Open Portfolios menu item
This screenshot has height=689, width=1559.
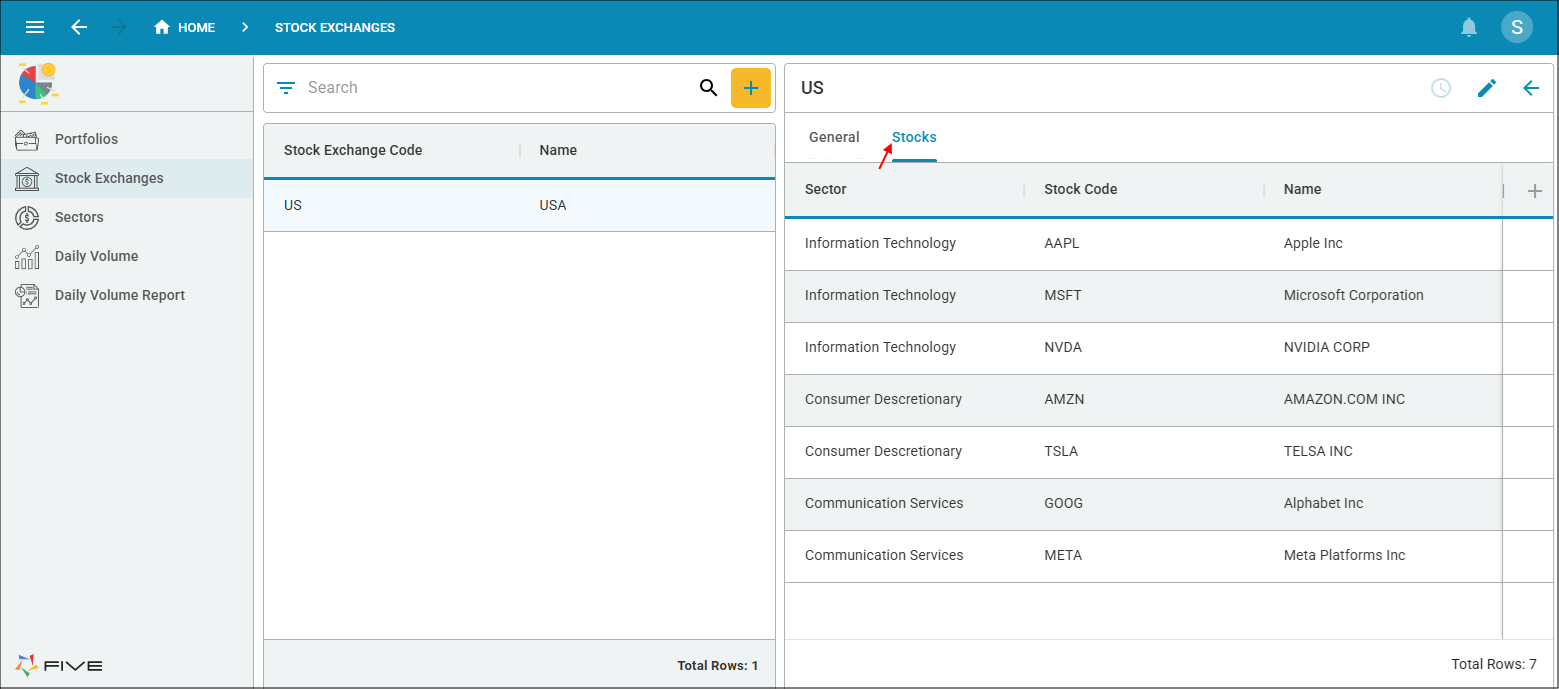pyautogui.click(x=126, y=139)
